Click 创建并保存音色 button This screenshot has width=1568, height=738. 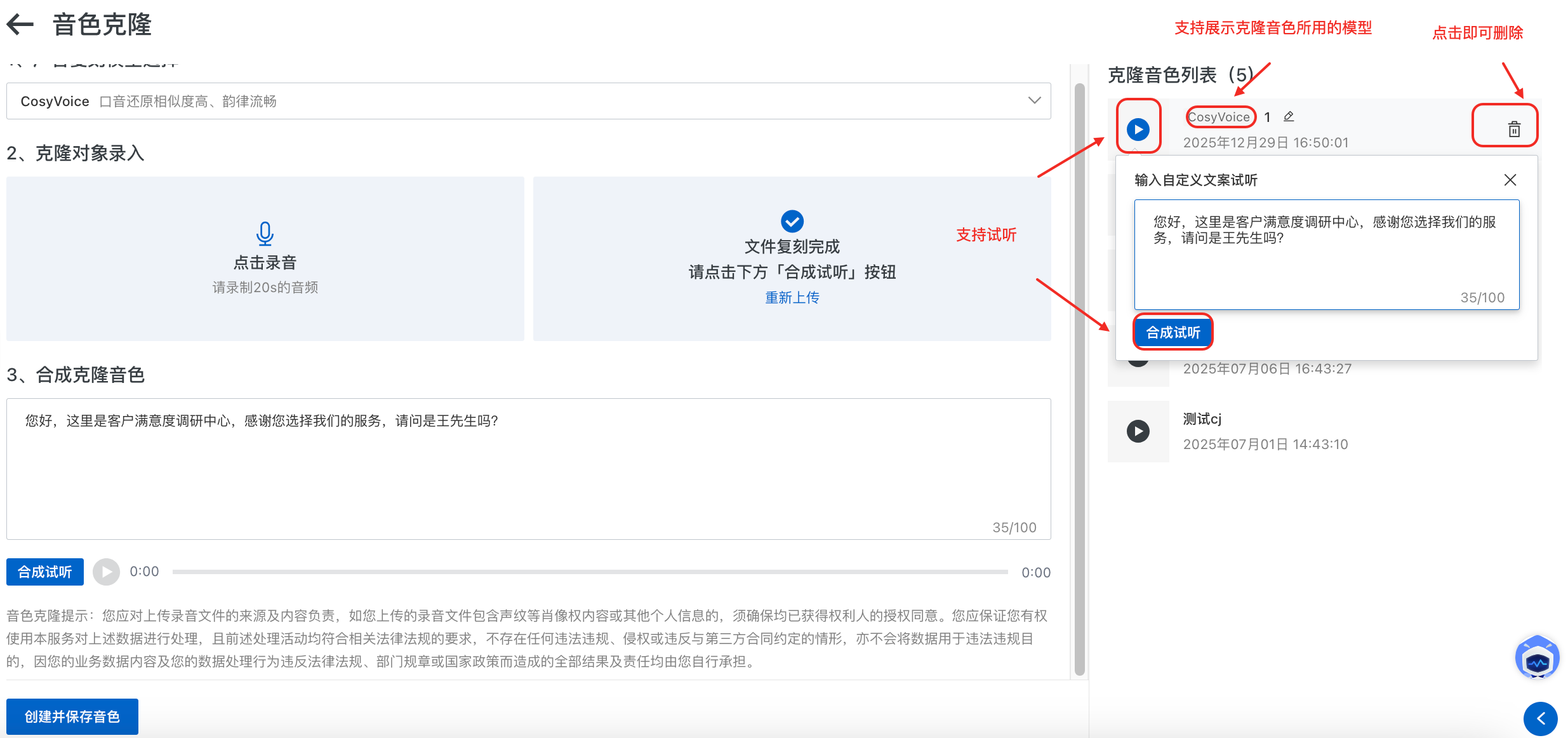tap(72, 716)
